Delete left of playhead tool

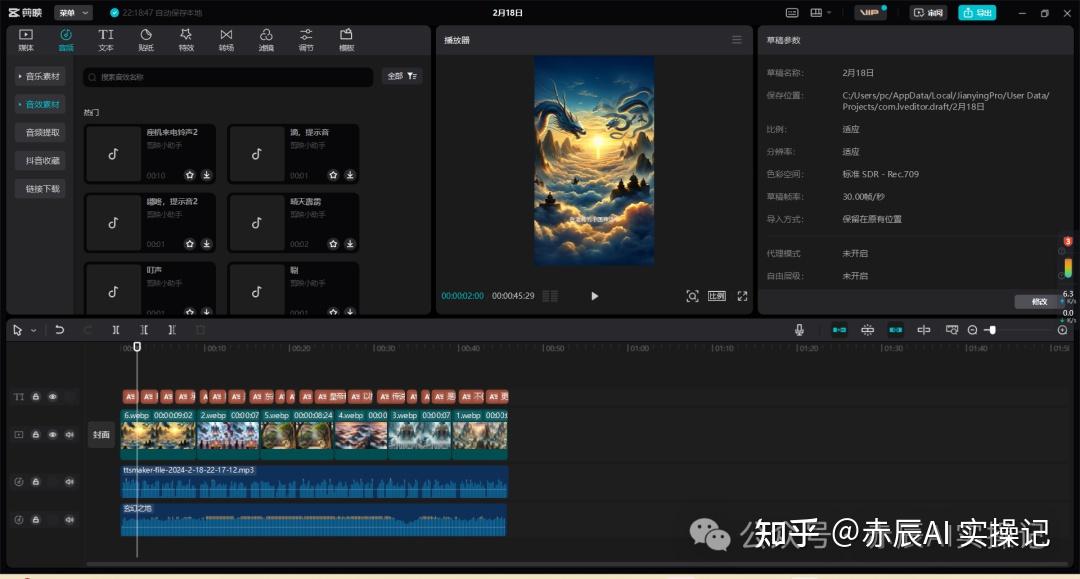pyautogui.click(x=144, y=330)
